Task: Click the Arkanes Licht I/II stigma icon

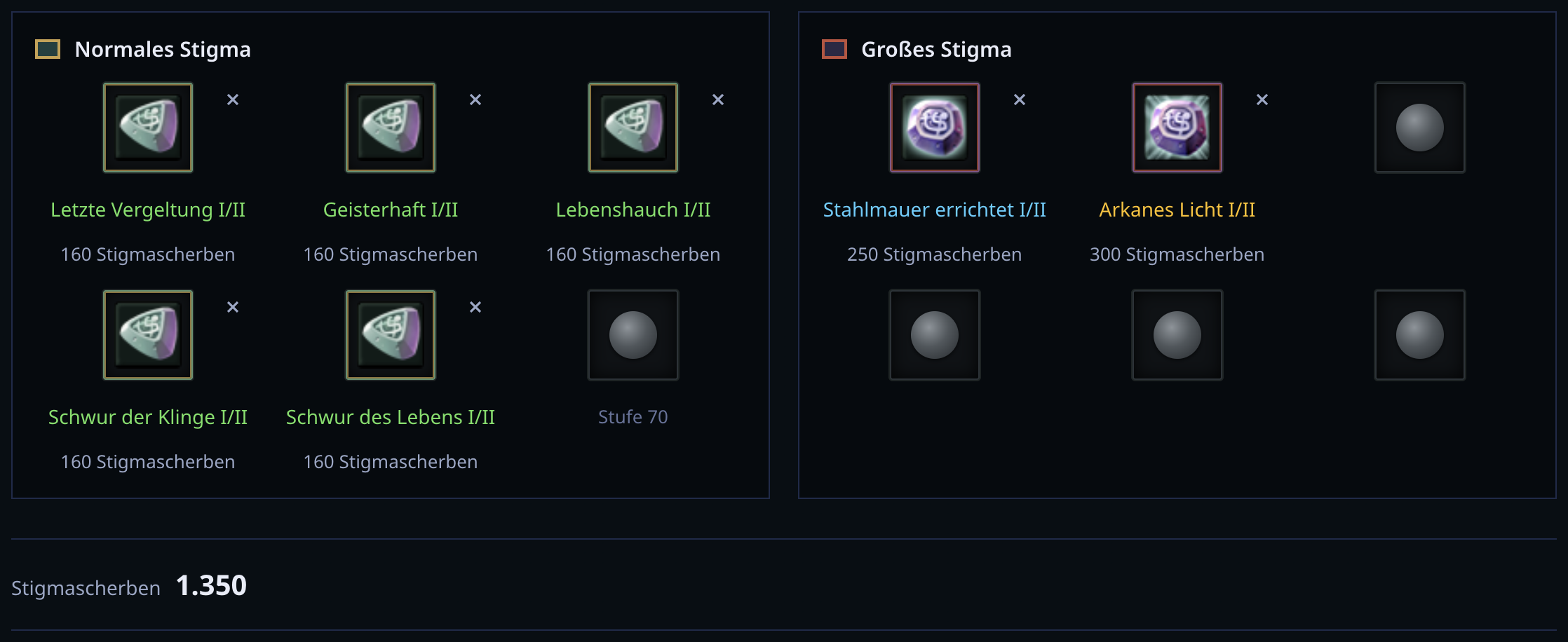Action: 1177,128
